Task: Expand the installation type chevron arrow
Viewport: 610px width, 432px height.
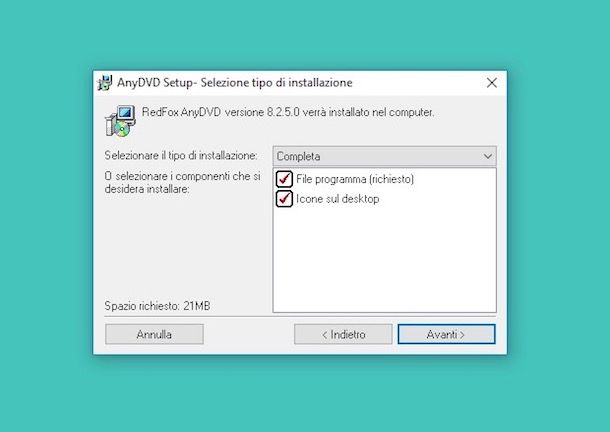Action: pyautogui.click(x=488, y=156)
